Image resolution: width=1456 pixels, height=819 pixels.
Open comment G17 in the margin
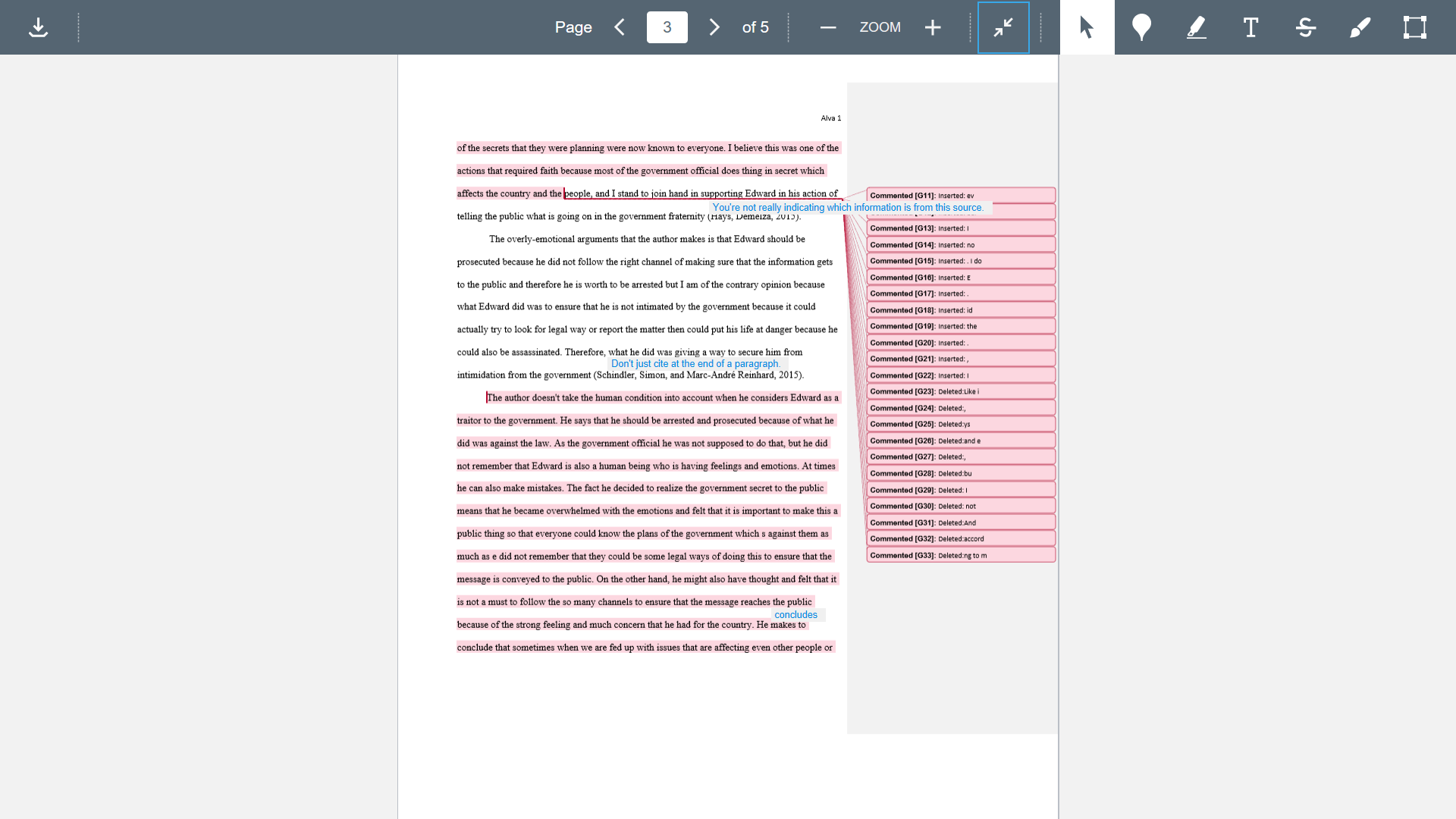coord(961,293)
